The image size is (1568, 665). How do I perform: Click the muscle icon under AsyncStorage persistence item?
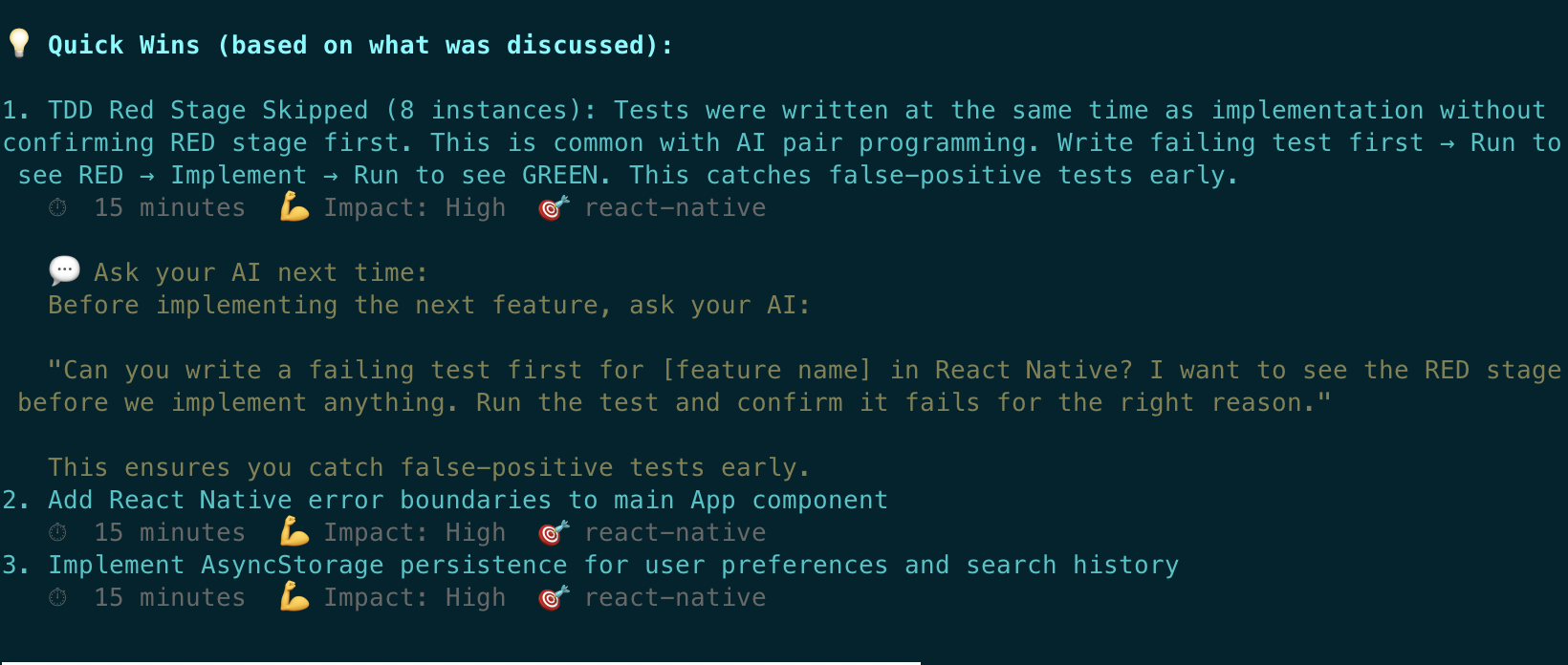click(x=294, y=597)
